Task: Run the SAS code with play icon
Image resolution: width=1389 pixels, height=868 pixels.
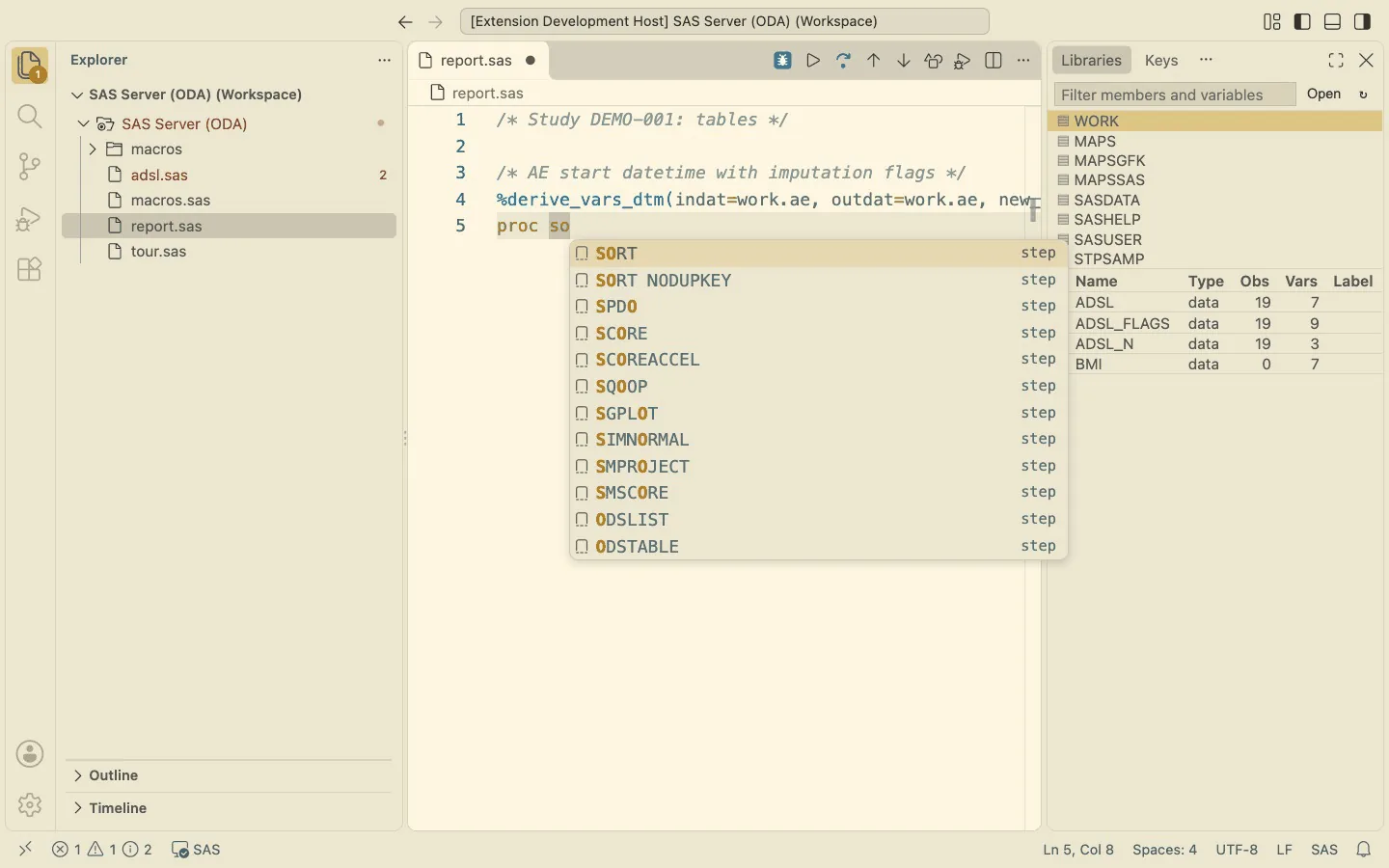Action: [813, 61]
